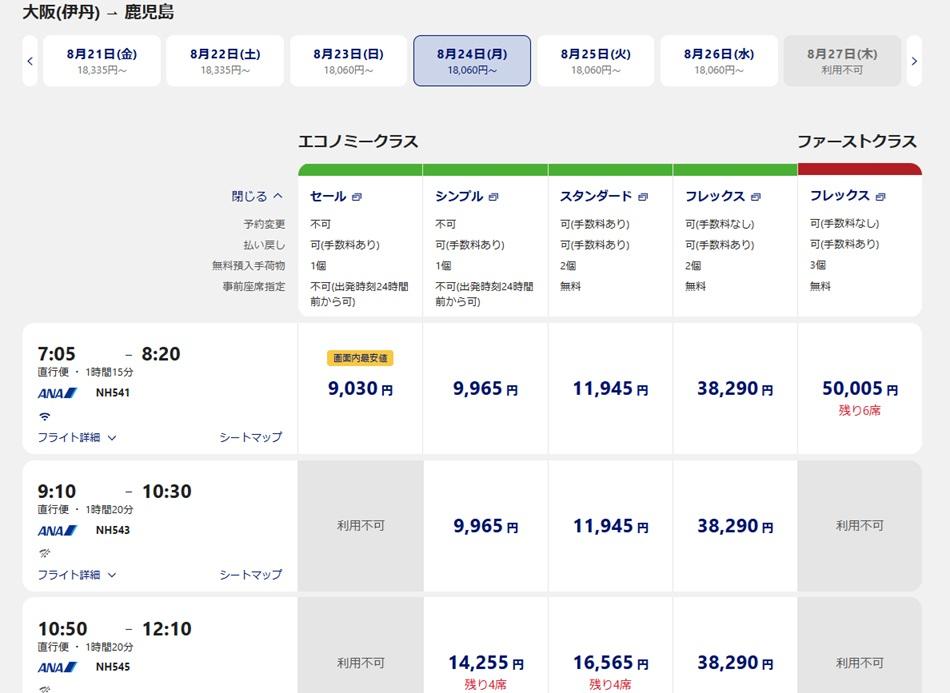
Task: Open シートマップ for flight NH543
Action: pos(251,574)
